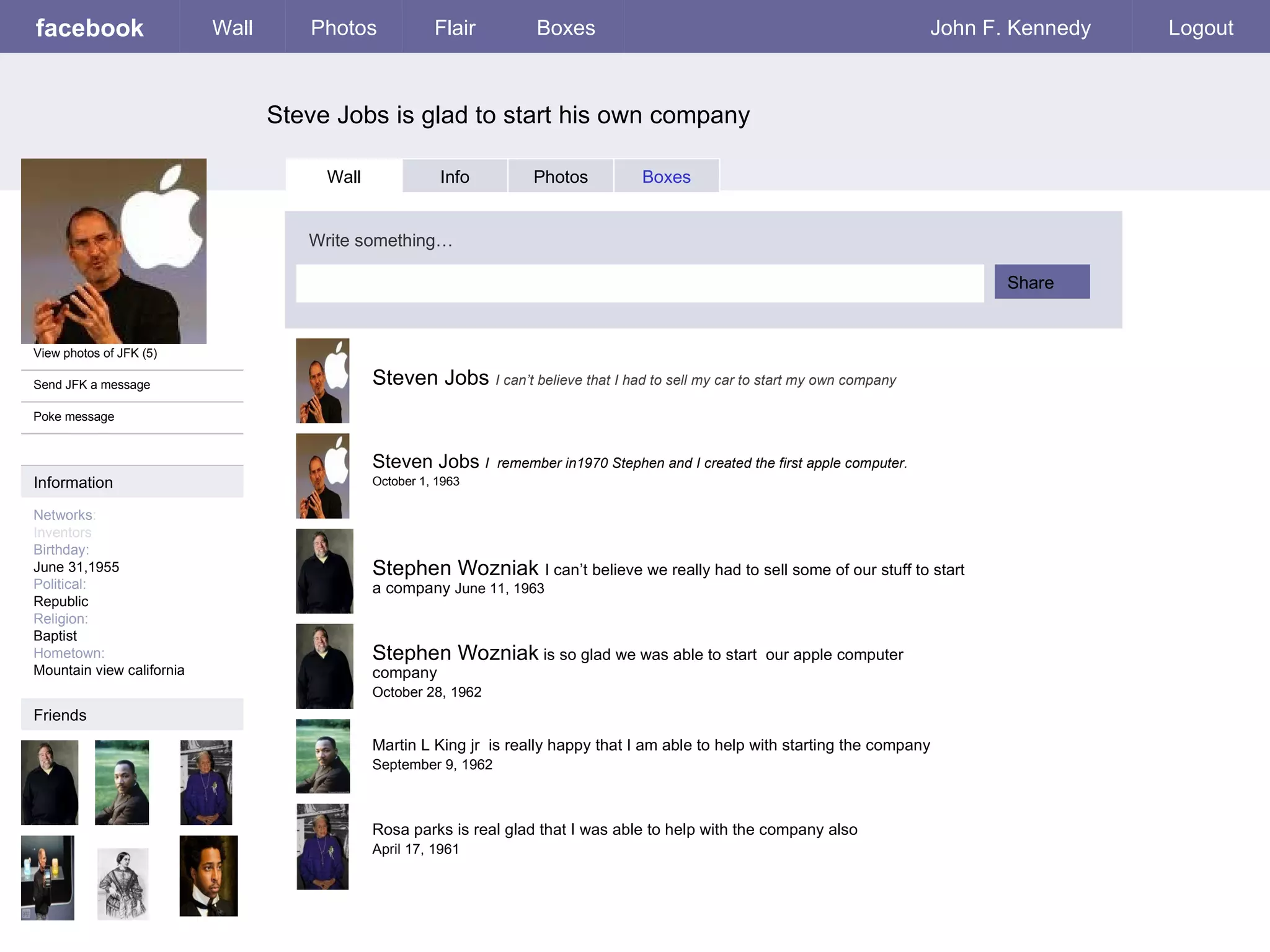Click avatar beside first Steven Jobs post
This screenshot has height=952, width=1270.
click(322, 381)
